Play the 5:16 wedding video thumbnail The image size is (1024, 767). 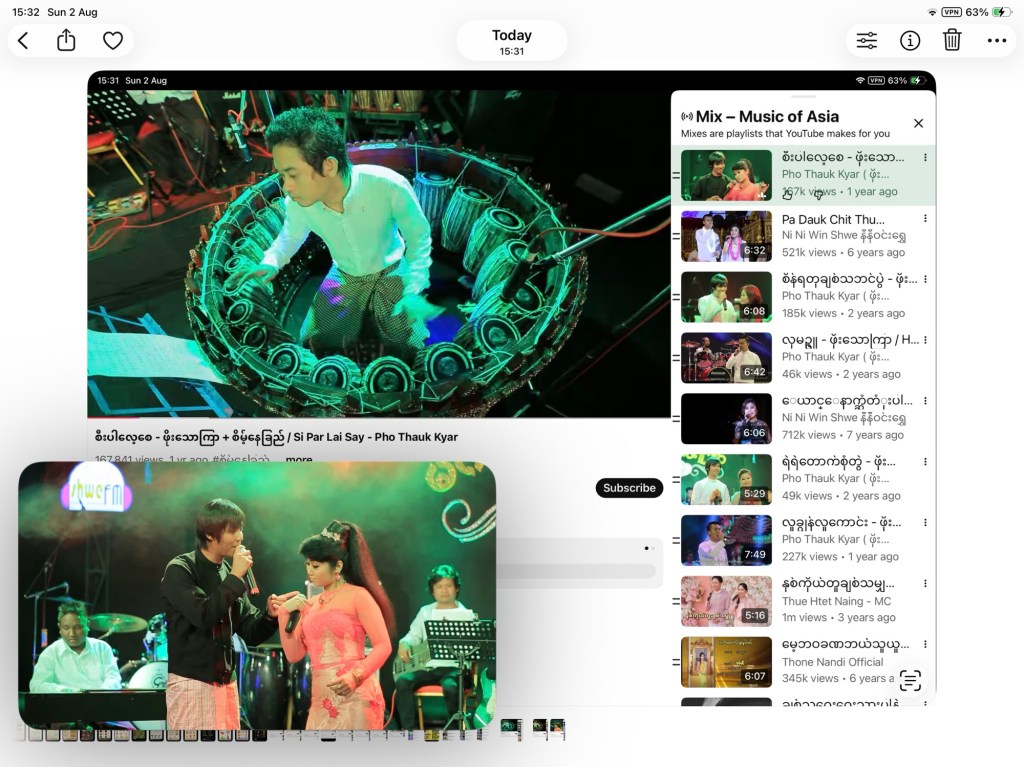point(726,601)
